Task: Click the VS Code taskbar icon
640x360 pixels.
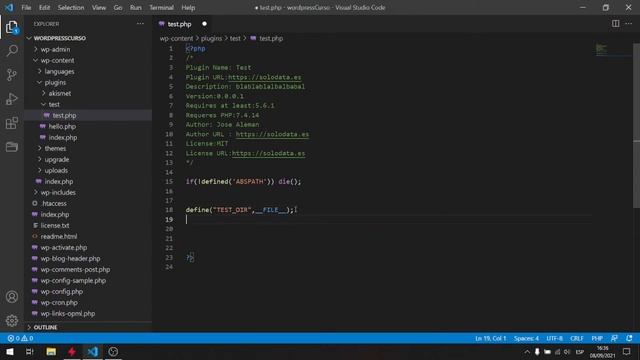Action: pyautogui.click(x=93, y=351)
